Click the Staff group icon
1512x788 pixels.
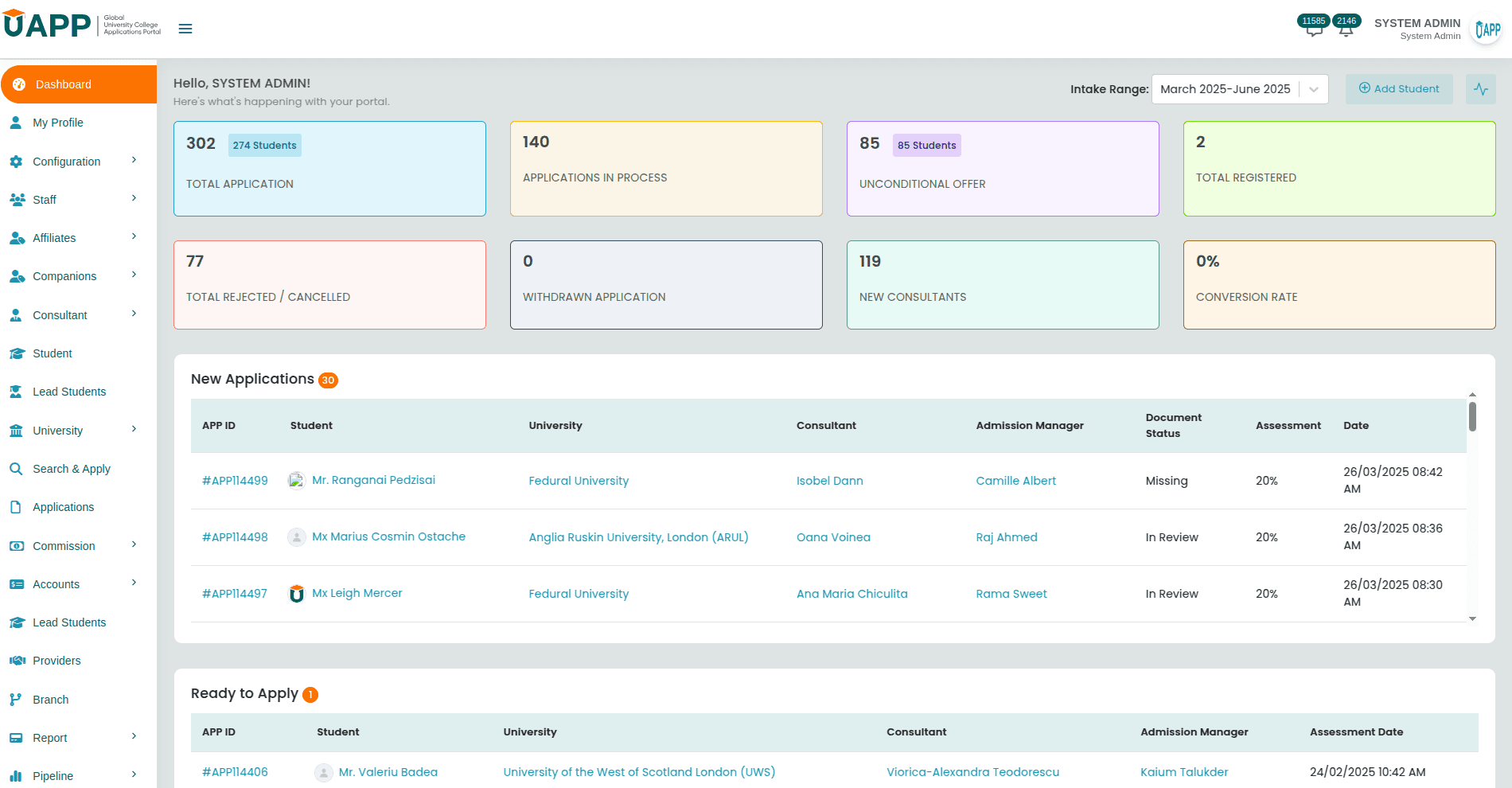pos(17,200)
